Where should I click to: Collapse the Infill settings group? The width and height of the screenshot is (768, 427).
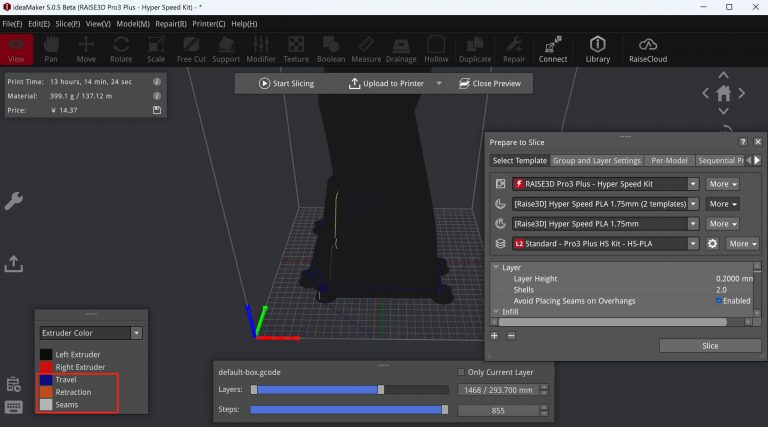tap(496, 311)
